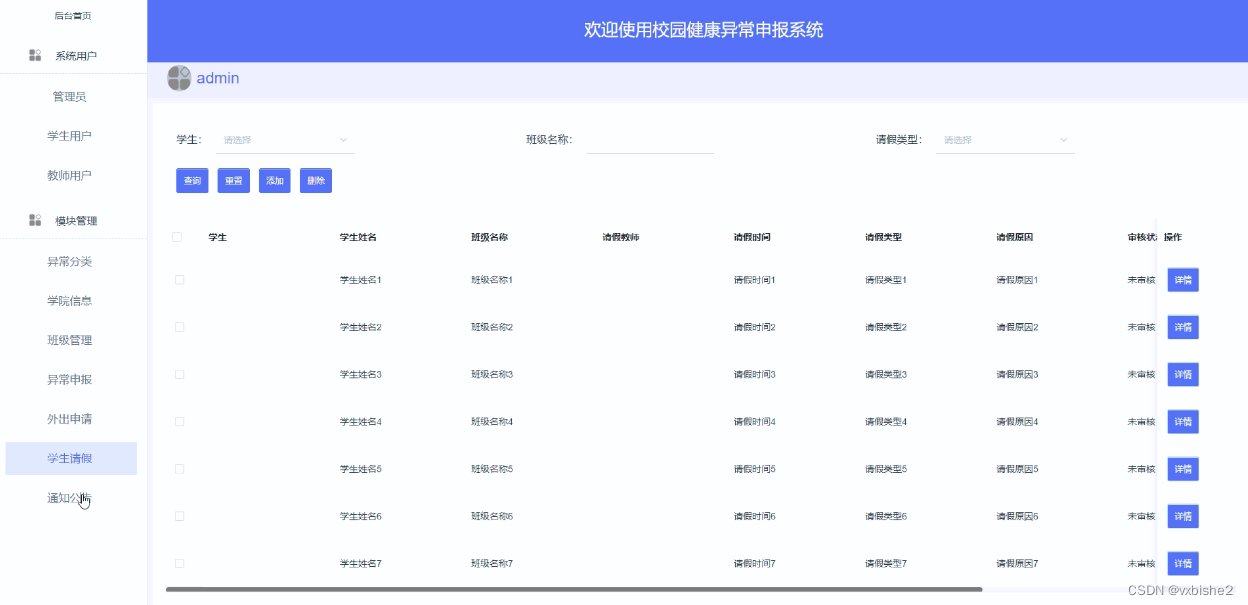Click the 请假原因1 cell
The width and height of the screenshot is (1248, 605).
pyautogui.click(x=1018, y=280)
